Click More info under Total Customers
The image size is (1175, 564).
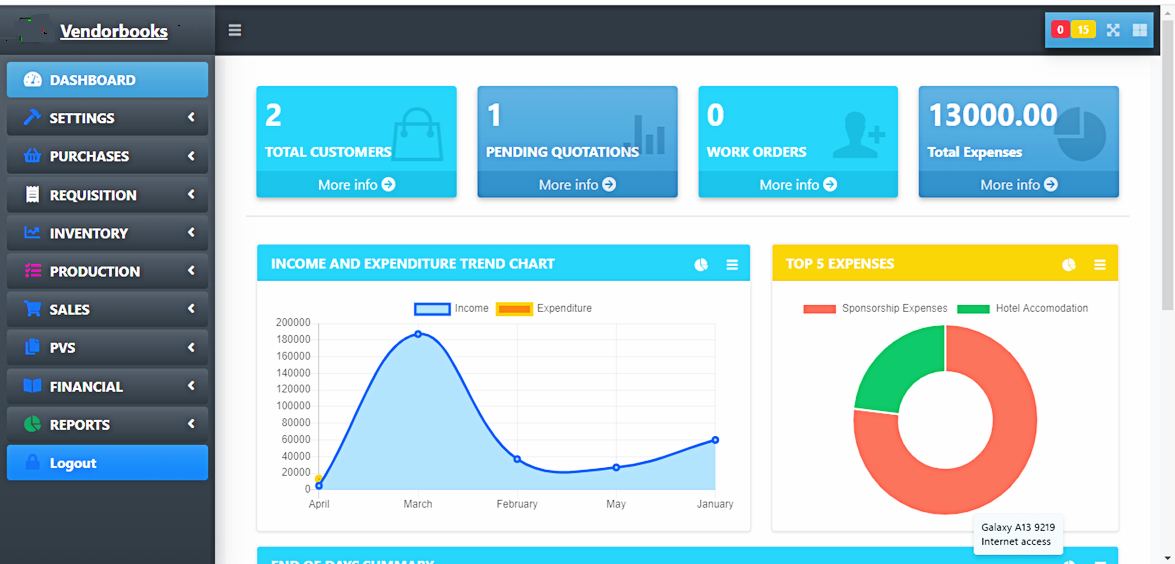pos(356,185)
